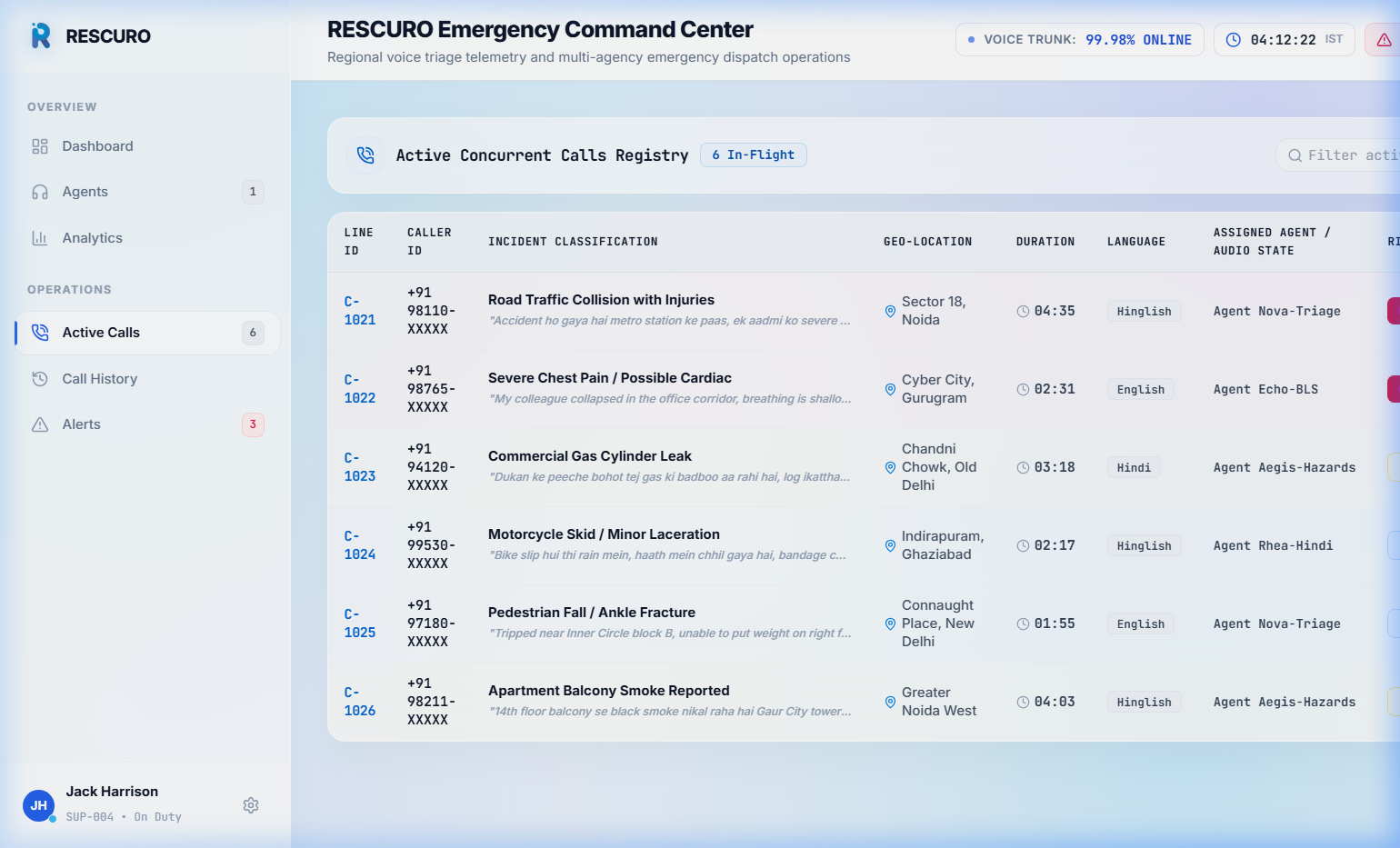
Task: Click Agent Rhea-Hindi cell
Action: pos(1273,545)
